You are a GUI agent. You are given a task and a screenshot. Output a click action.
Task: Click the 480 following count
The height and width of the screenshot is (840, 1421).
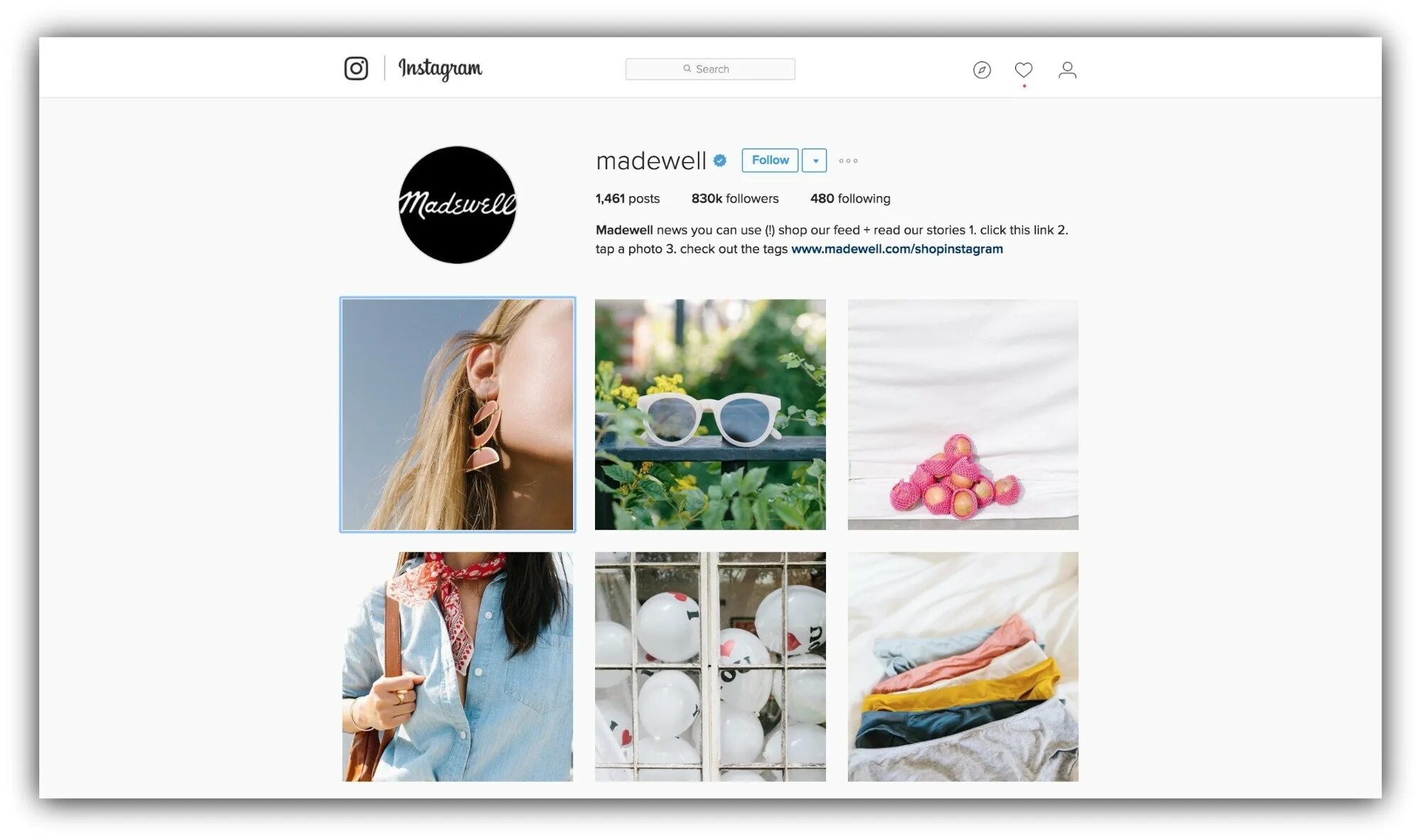[x=850, y=198]
